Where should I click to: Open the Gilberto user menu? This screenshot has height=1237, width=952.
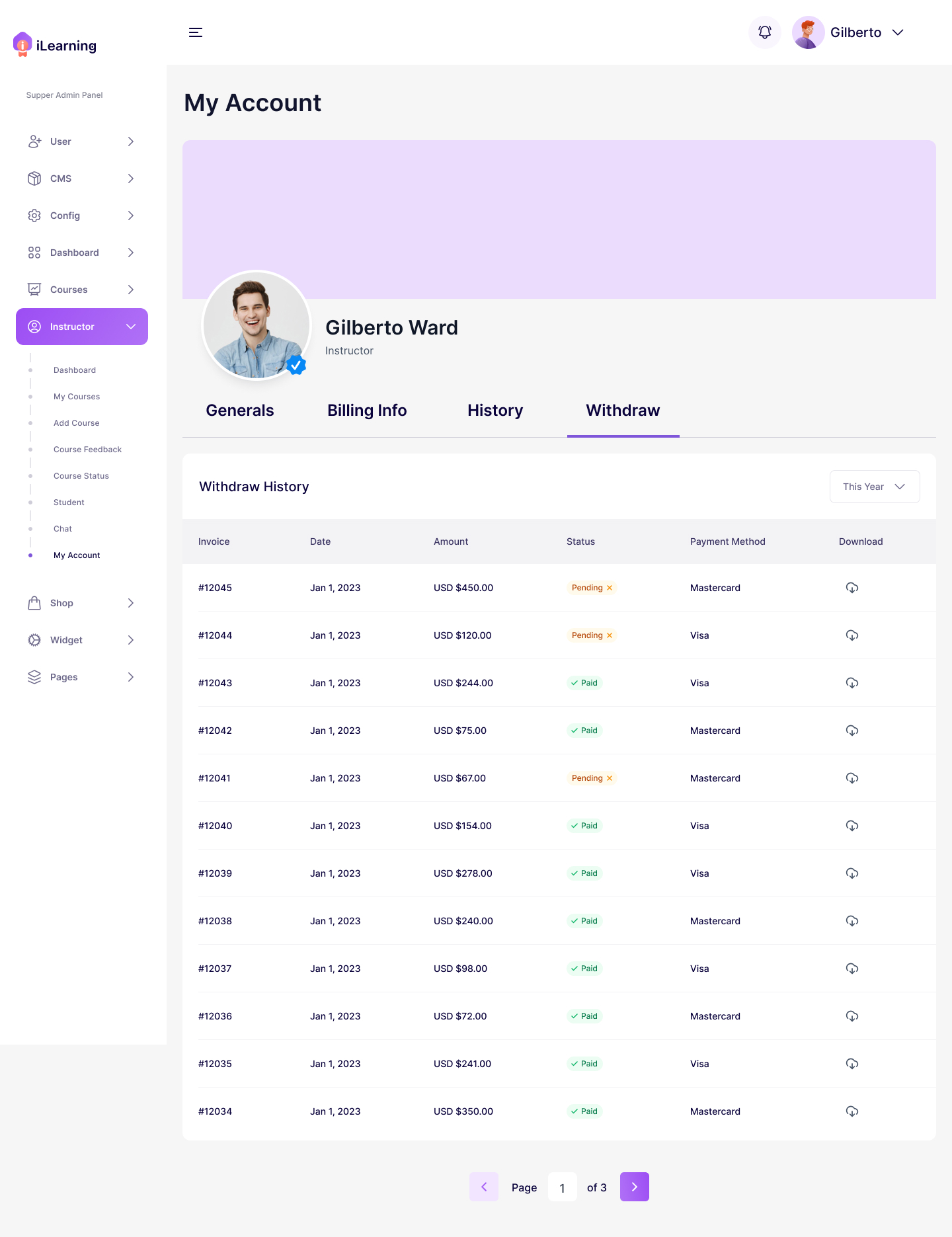849,32
